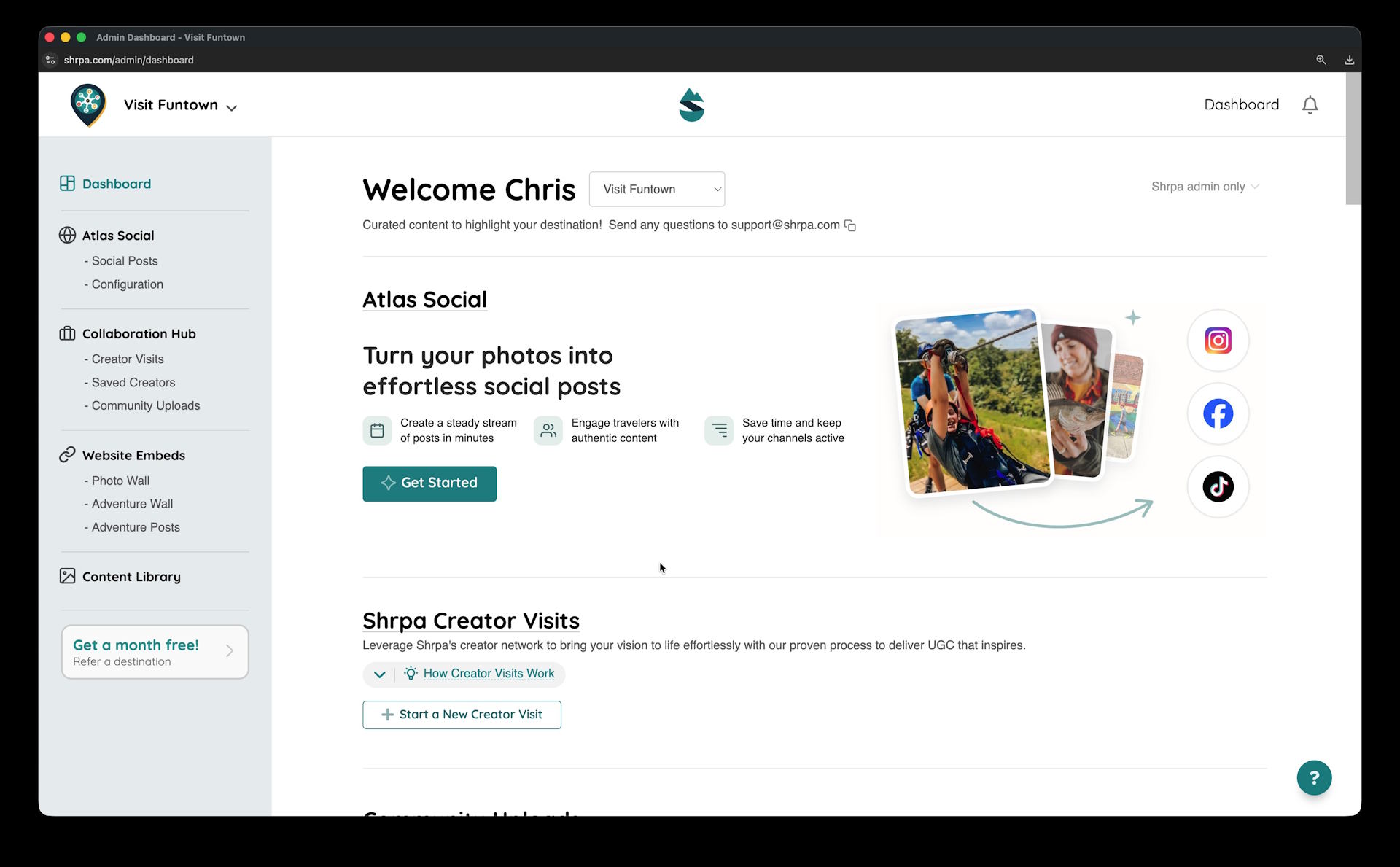The image size is (1400, 867).
Task: Open the Get a month free referral card
Action: (x=155, y=652)
